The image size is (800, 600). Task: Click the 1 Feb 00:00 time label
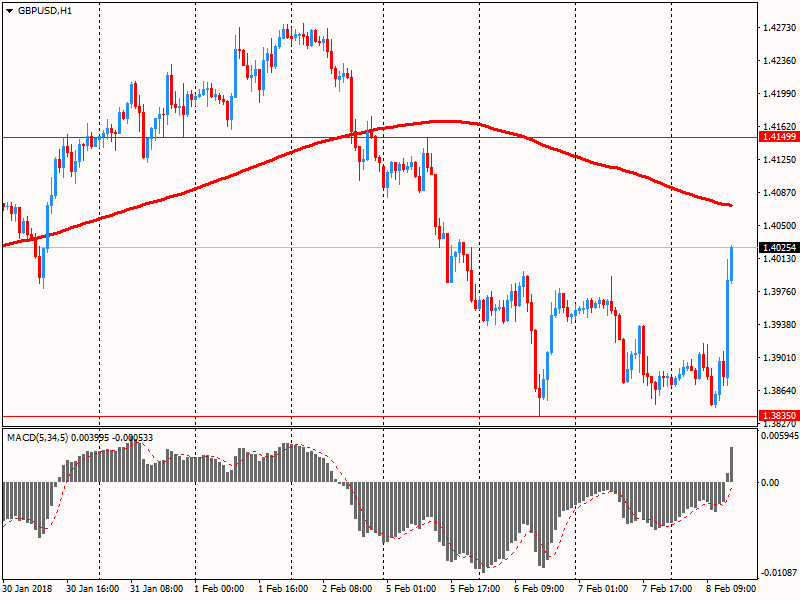219,588
